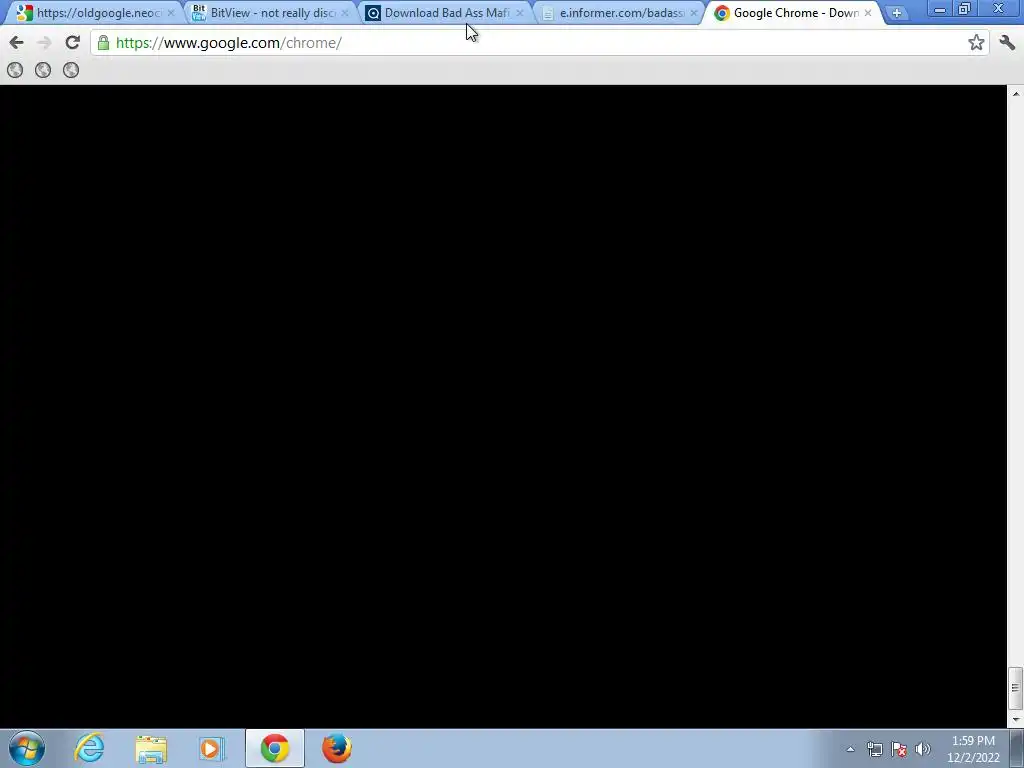Close the BitView tab

click(345, 13)
